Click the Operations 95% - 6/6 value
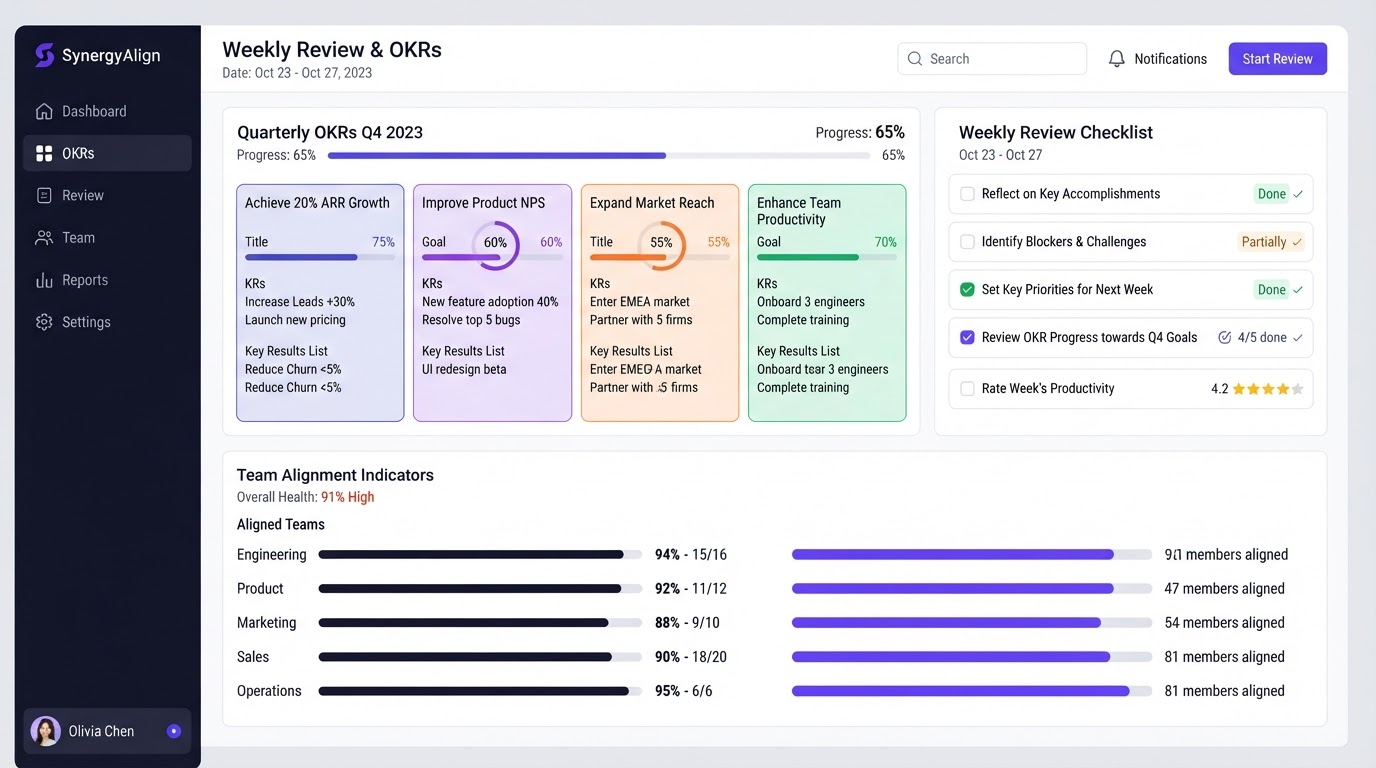 pos(684,691)
